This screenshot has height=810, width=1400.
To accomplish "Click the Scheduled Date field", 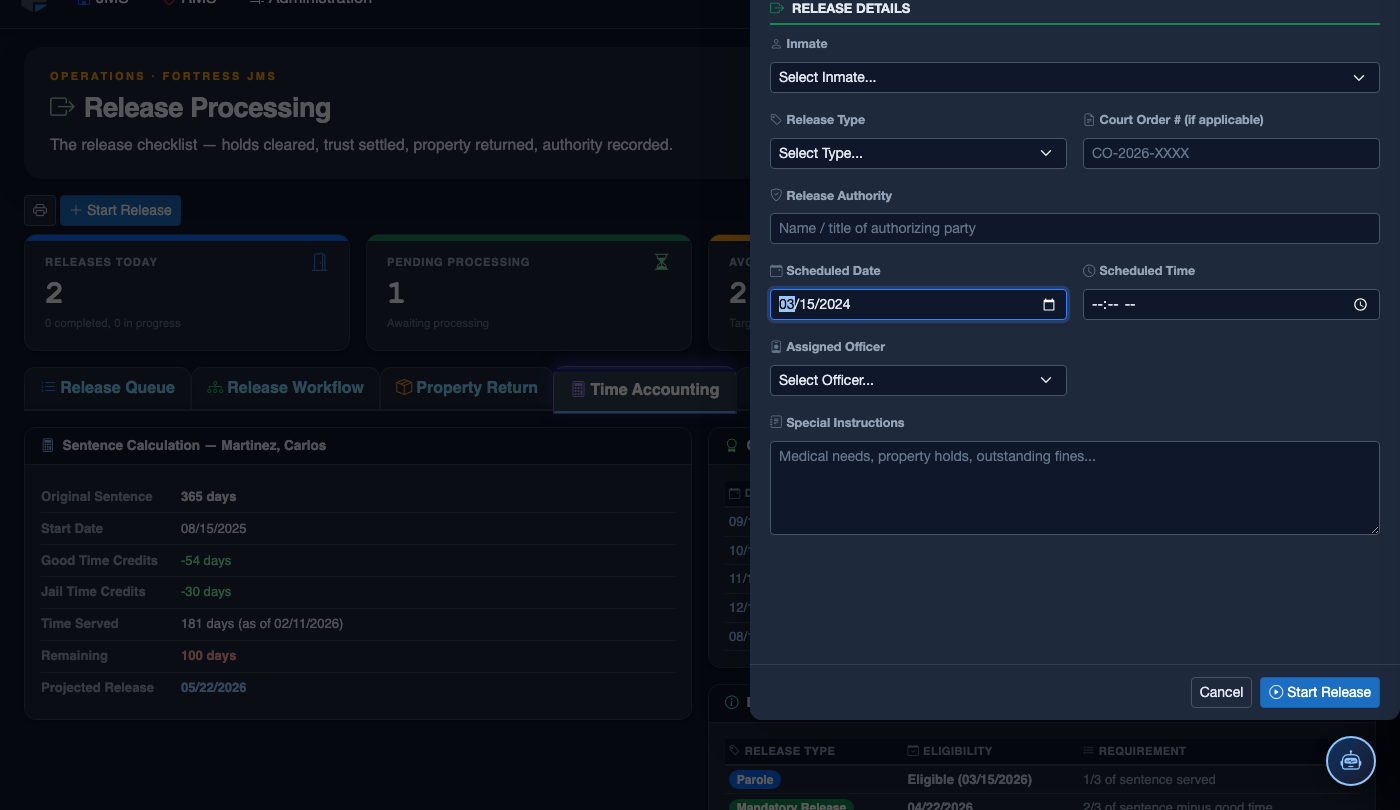I will [x=918, y=304].
